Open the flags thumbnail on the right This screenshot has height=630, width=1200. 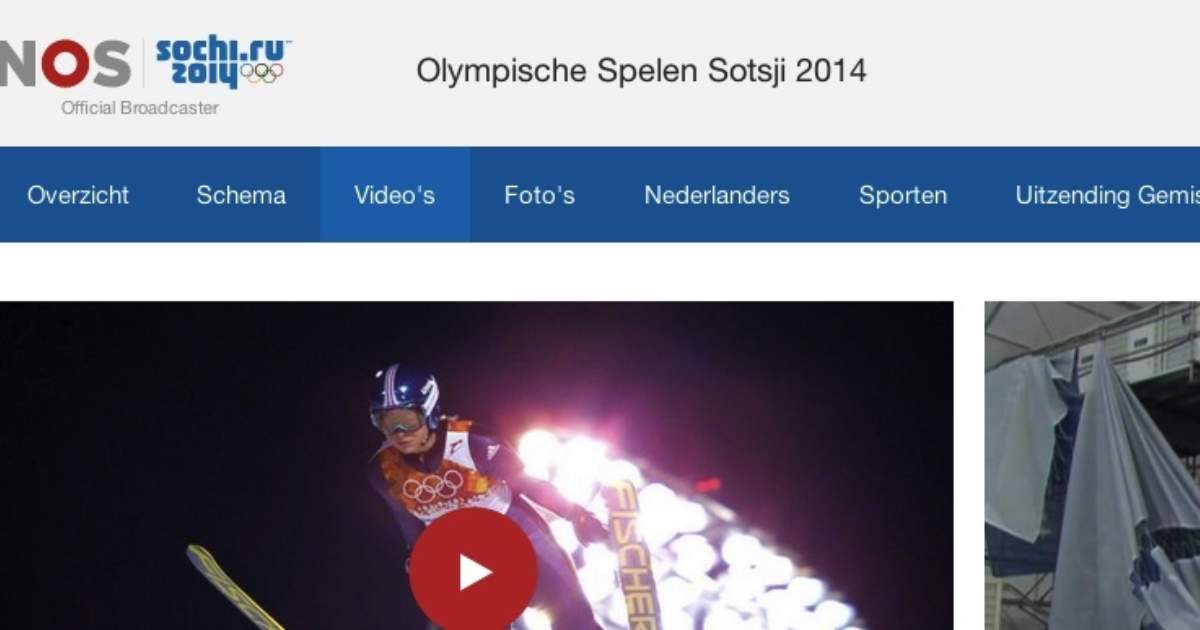[1092, 466]
